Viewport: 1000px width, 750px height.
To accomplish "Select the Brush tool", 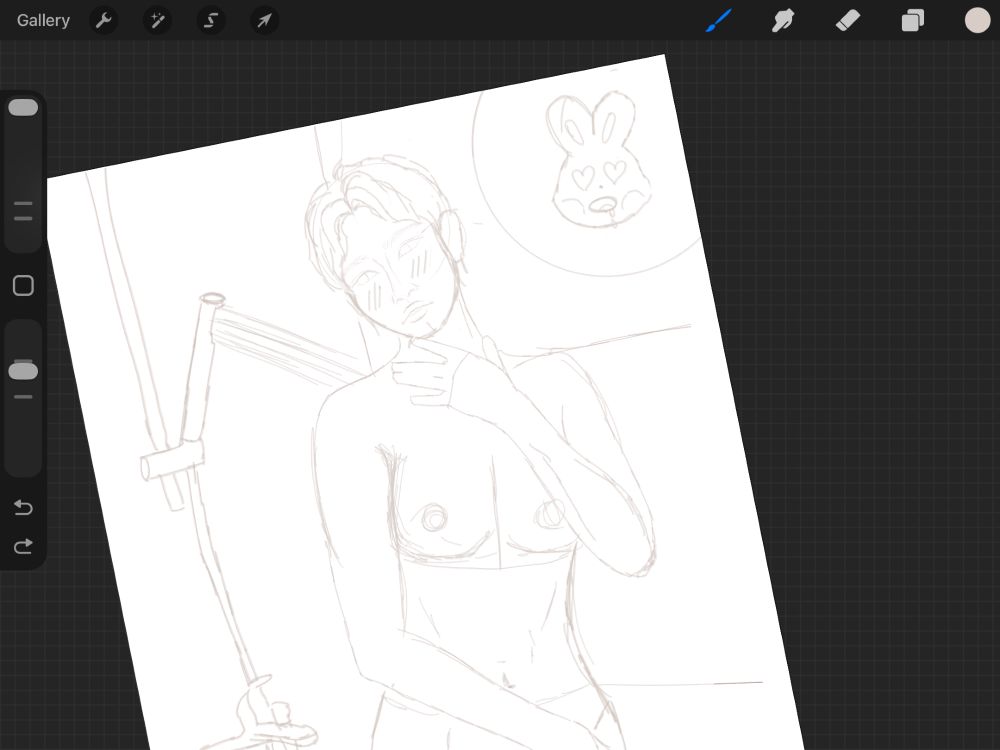I will point(719,20).
